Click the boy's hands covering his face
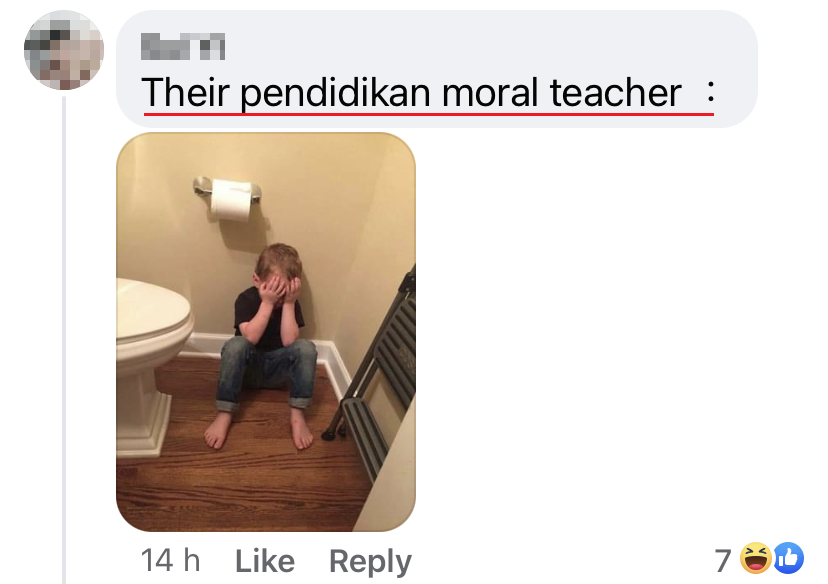Screen dimensions: 828x584 (280, 292)
